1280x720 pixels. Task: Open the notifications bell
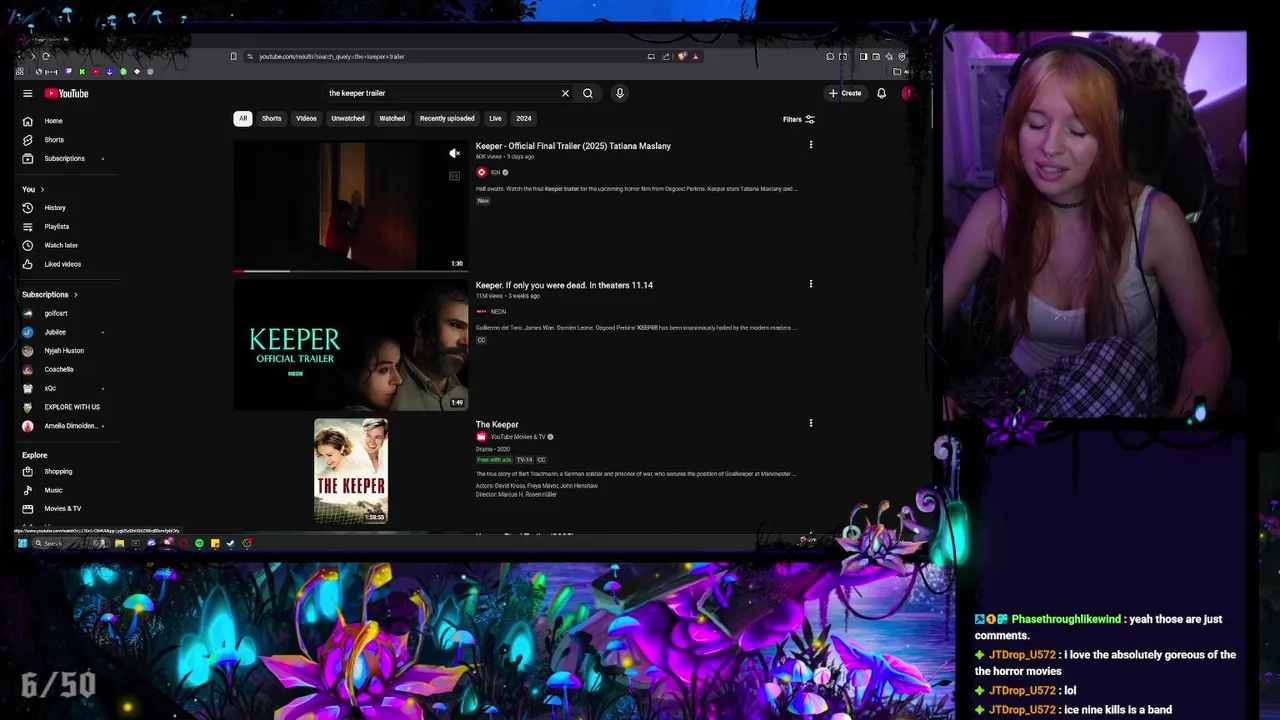[x=881, y=93]
